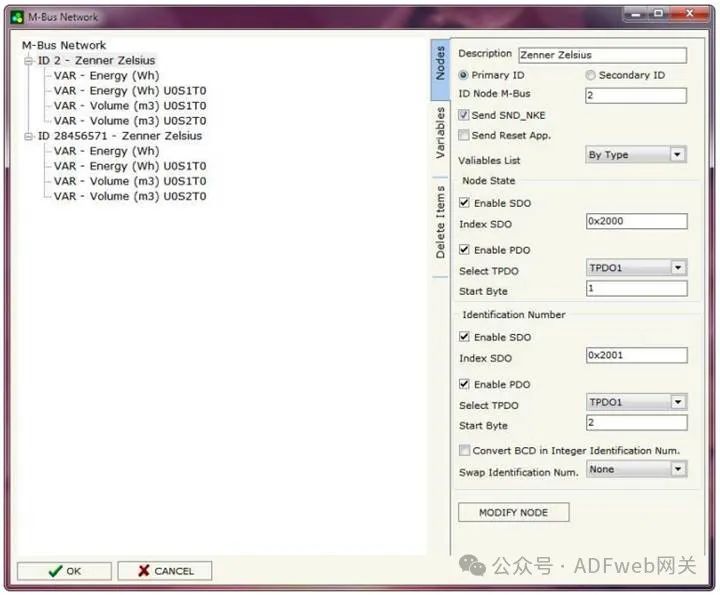
Task: Collapse the ID 2 - Zenner Zelsius node
Action: pyautogui.click(x=29, y=61)
